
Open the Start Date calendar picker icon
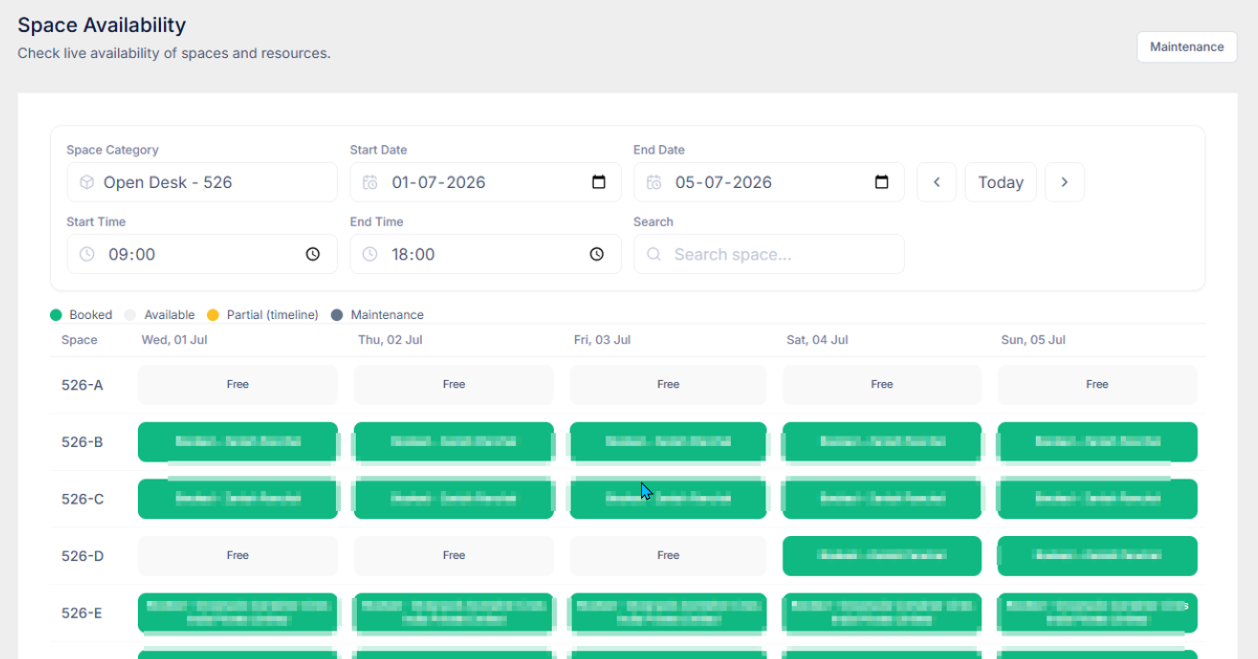[x=599, y=182]
